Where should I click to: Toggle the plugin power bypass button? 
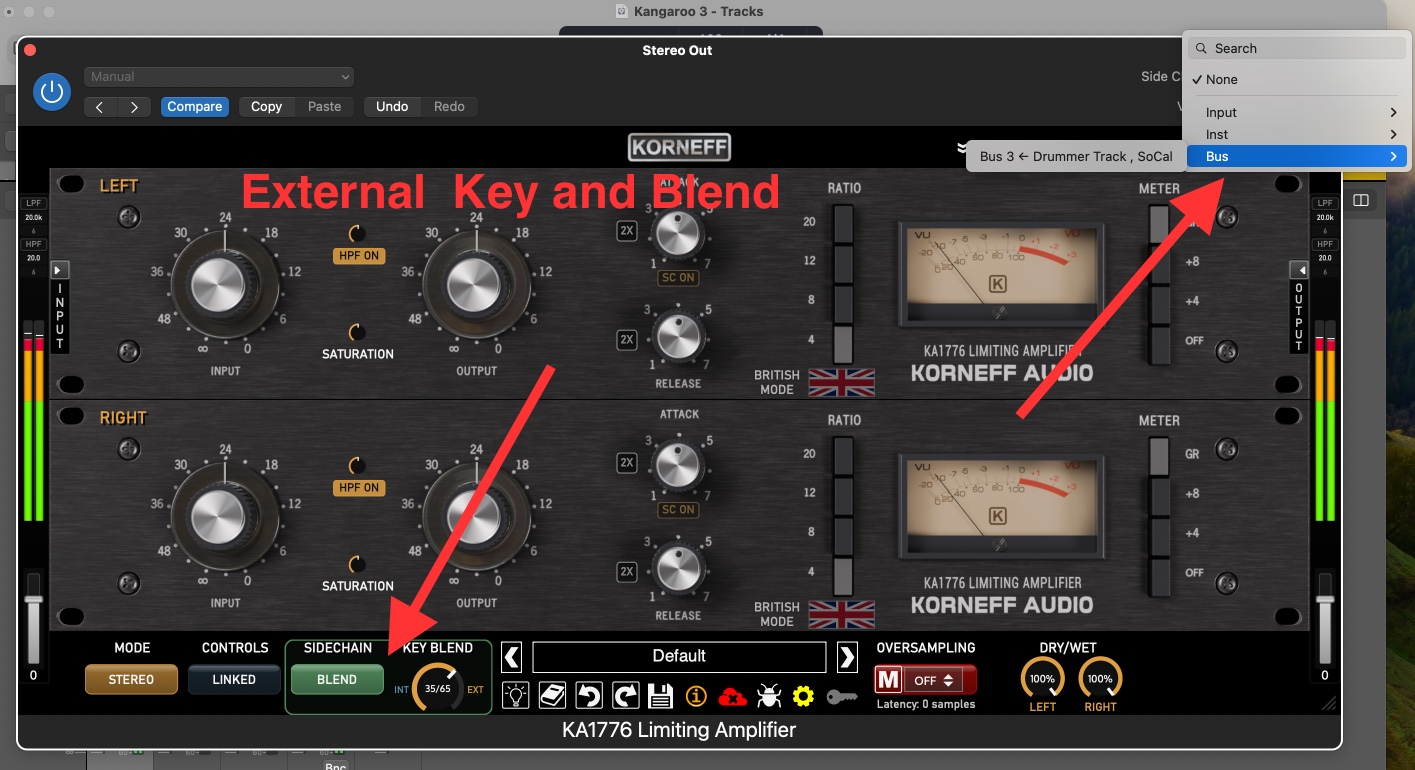52,92
